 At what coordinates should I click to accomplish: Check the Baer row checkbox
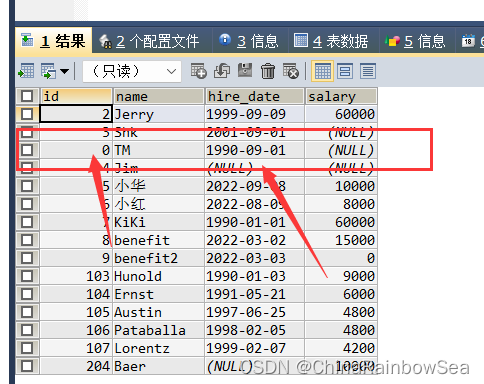tap(27, 366)
